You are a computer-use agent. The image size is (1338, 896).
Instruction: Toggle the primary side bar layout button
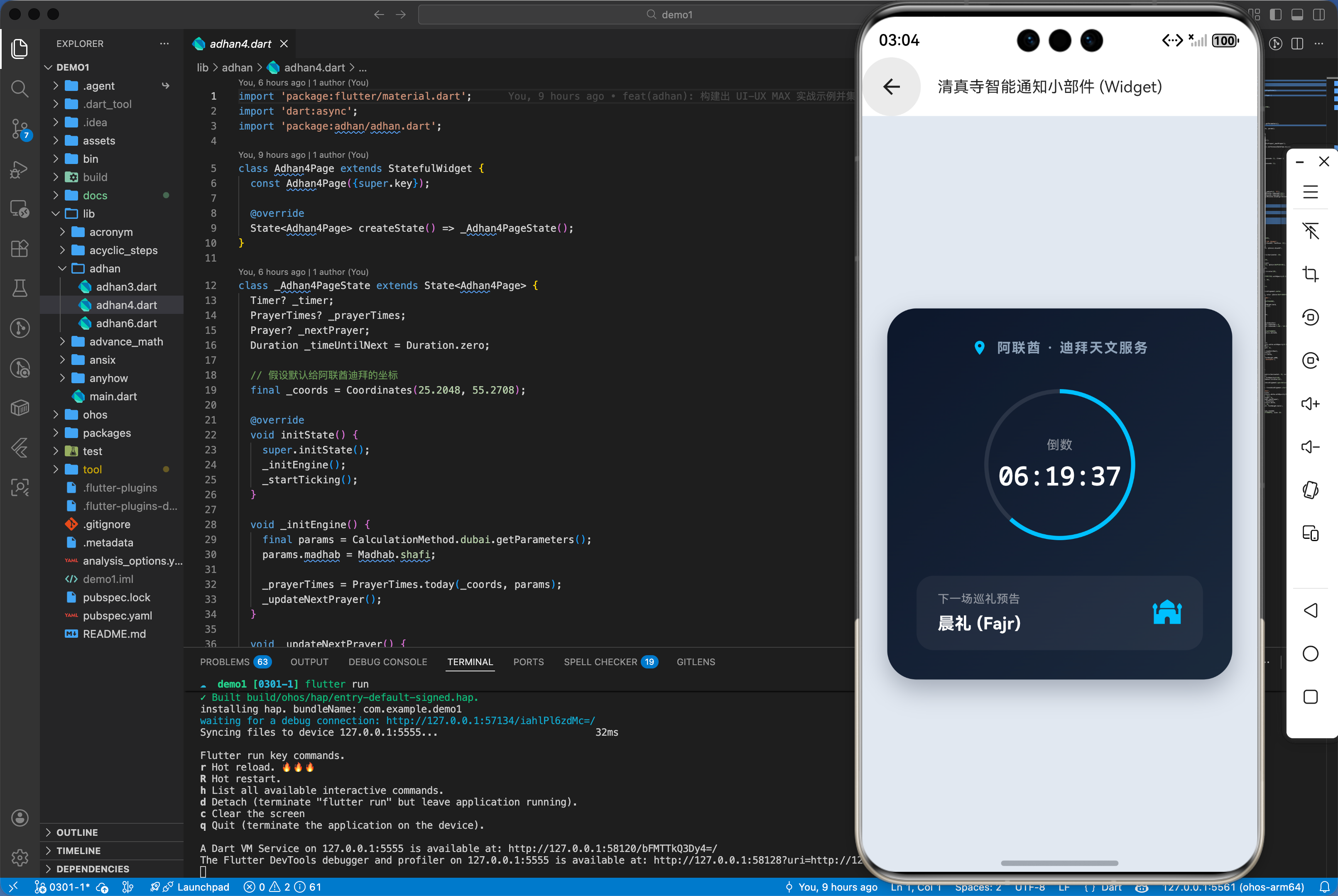click(x=1275, y=14)
